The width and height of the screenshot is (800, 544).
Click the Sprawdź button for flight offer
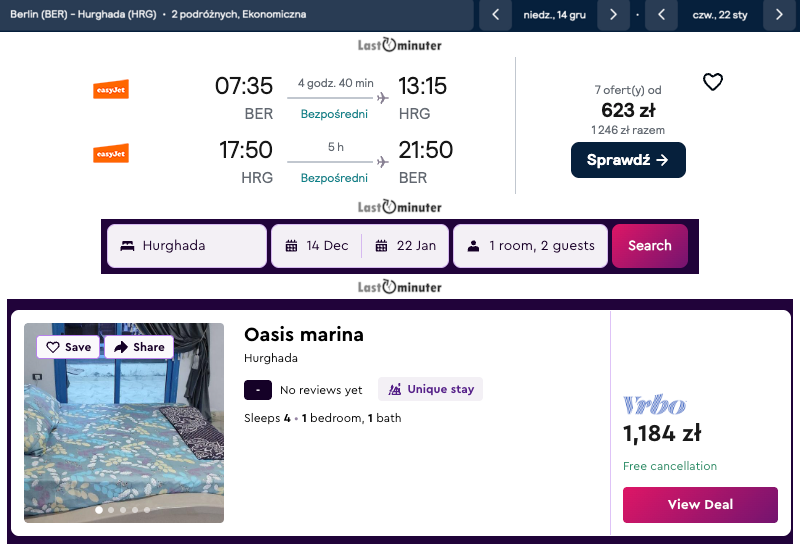pyautogui.click(x=628, y=160)
